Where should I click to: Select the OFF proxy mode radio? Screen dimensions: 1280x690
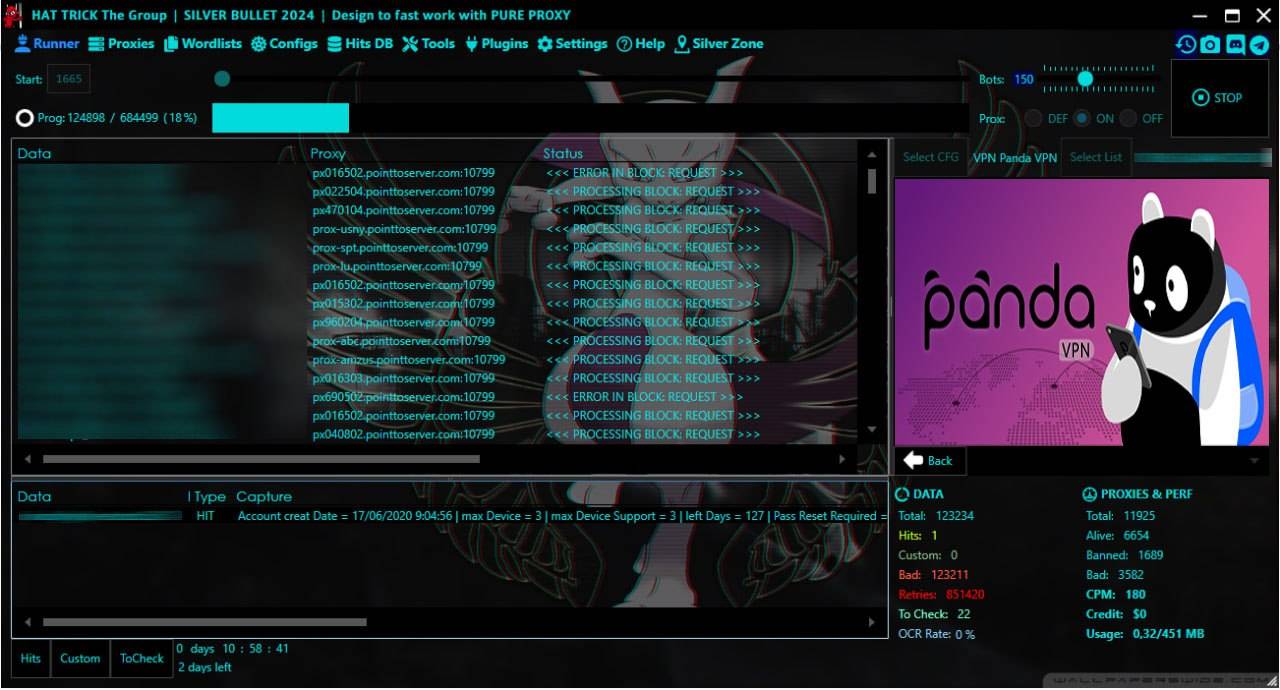(x=1128, y=118)
